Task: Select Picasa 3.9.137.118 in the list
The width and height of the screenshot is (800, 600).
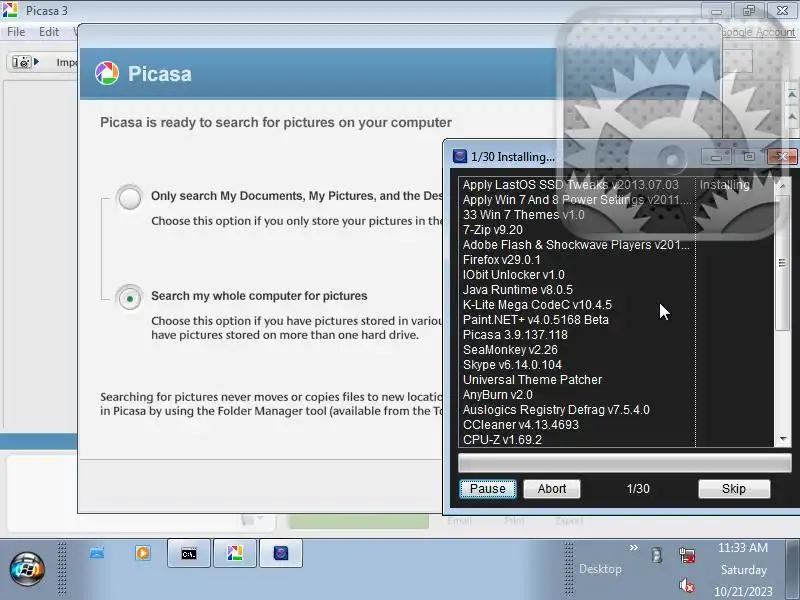Action: 515,335
